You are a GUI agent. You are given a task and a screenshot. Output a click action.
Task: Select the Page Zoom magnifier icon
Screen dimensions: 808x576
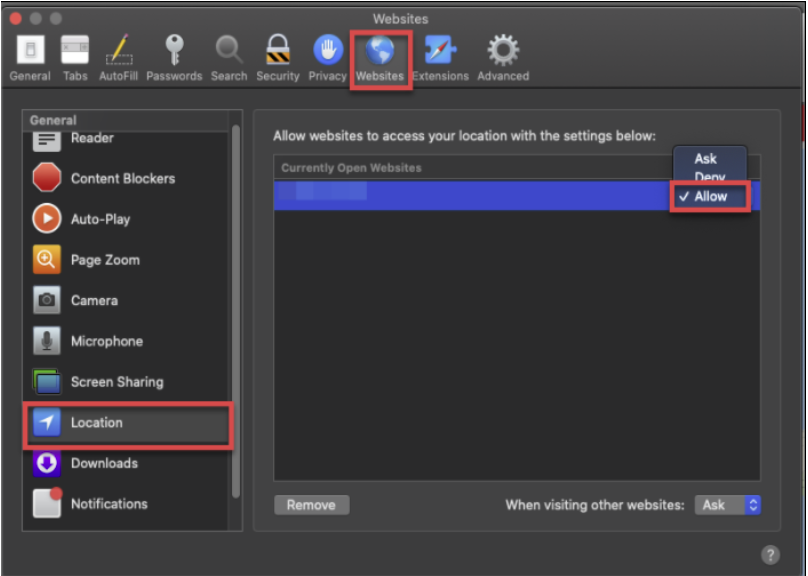point(46,259)
